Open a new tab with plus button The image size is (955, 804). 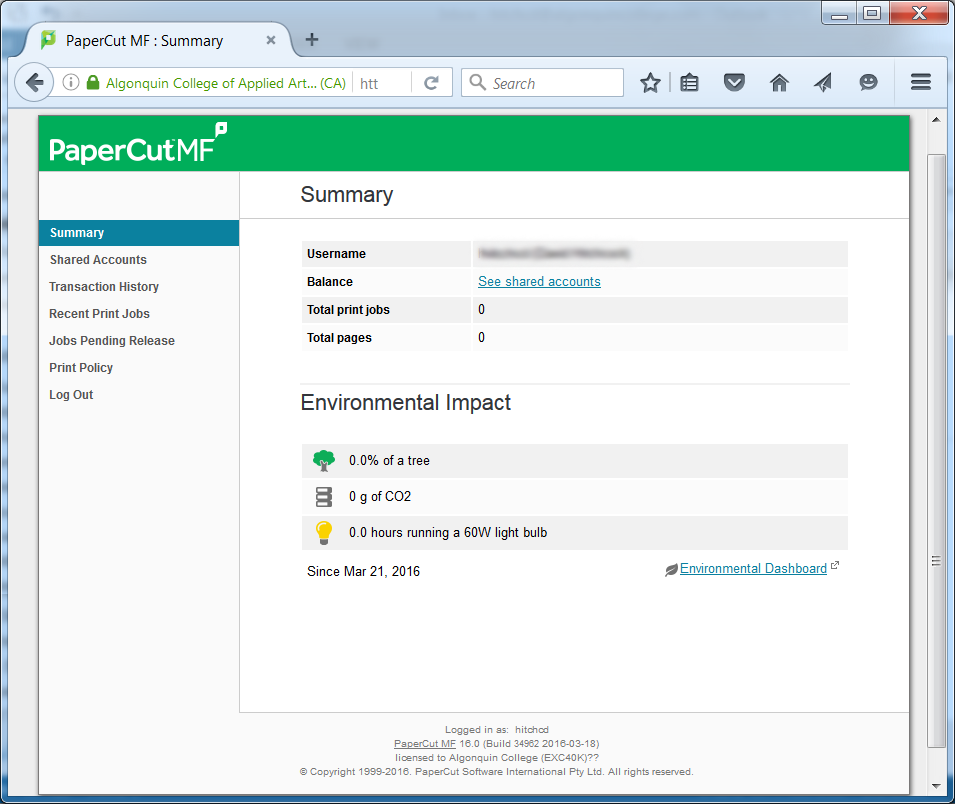coord(312,40)
